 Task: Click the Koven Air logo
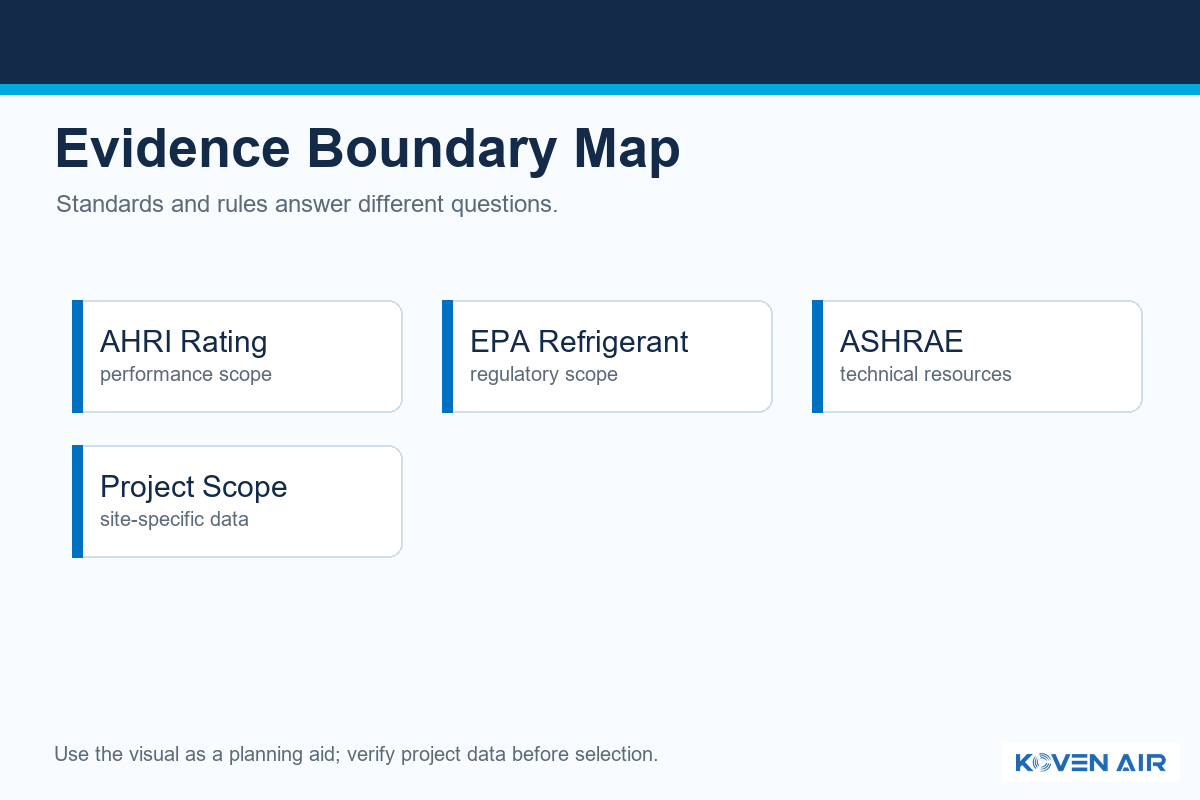click(1090, 762)
